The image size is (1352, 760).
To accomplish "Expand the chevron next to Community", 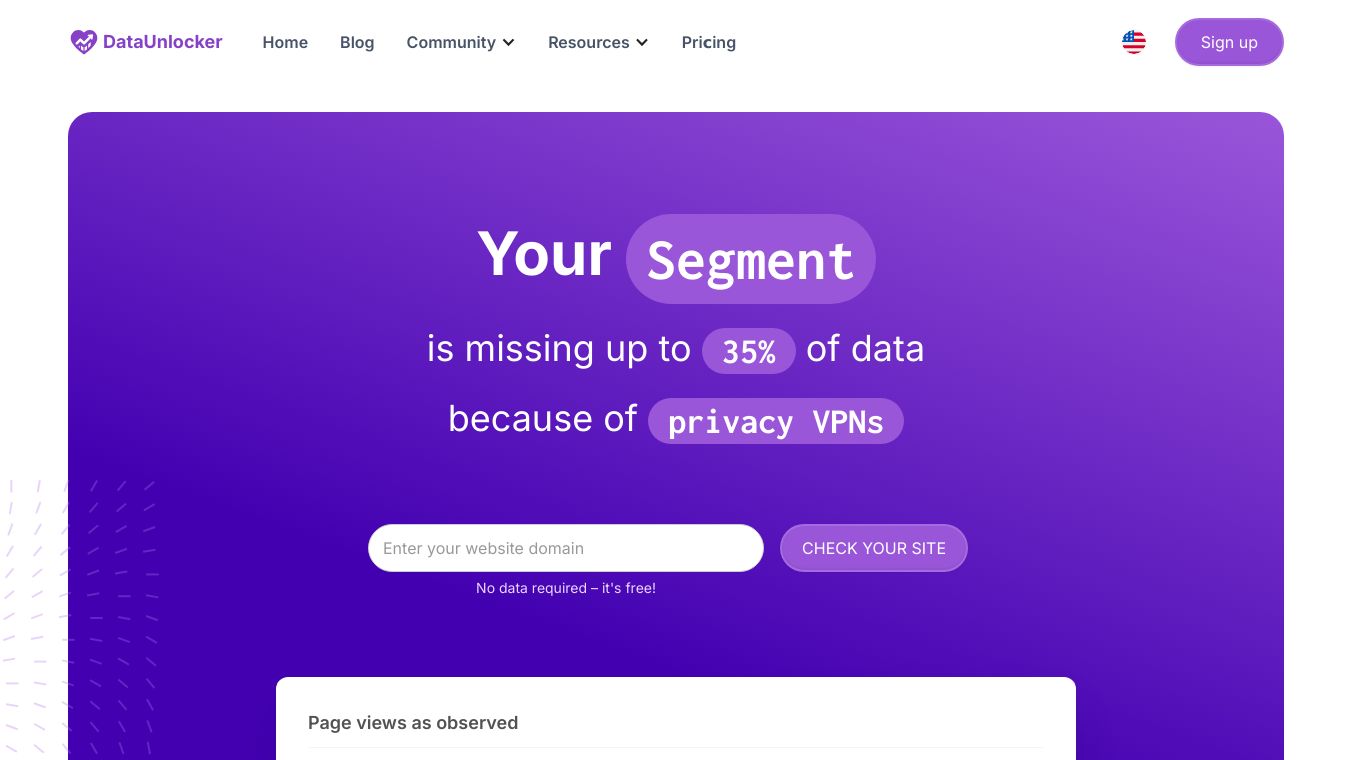I will point(509,43).
